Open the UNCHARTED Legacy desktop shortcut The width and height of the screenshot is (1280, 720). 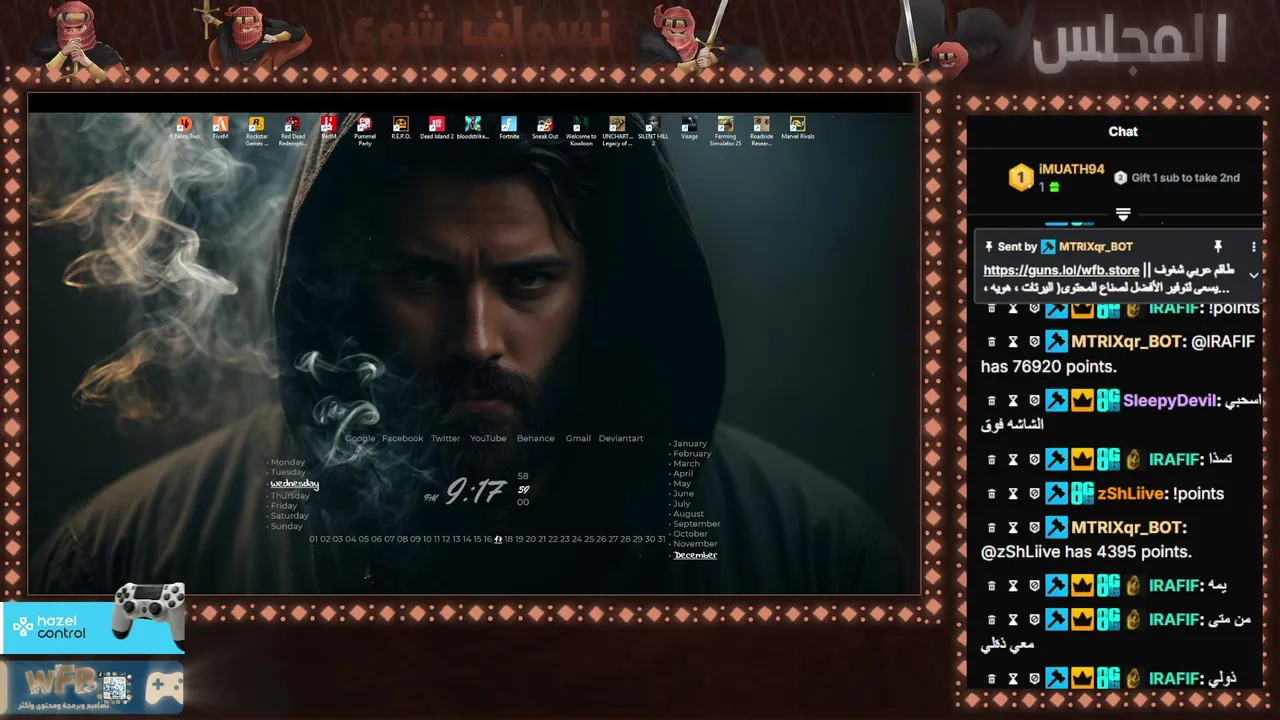pyautogui.click(x=617, y=131)
